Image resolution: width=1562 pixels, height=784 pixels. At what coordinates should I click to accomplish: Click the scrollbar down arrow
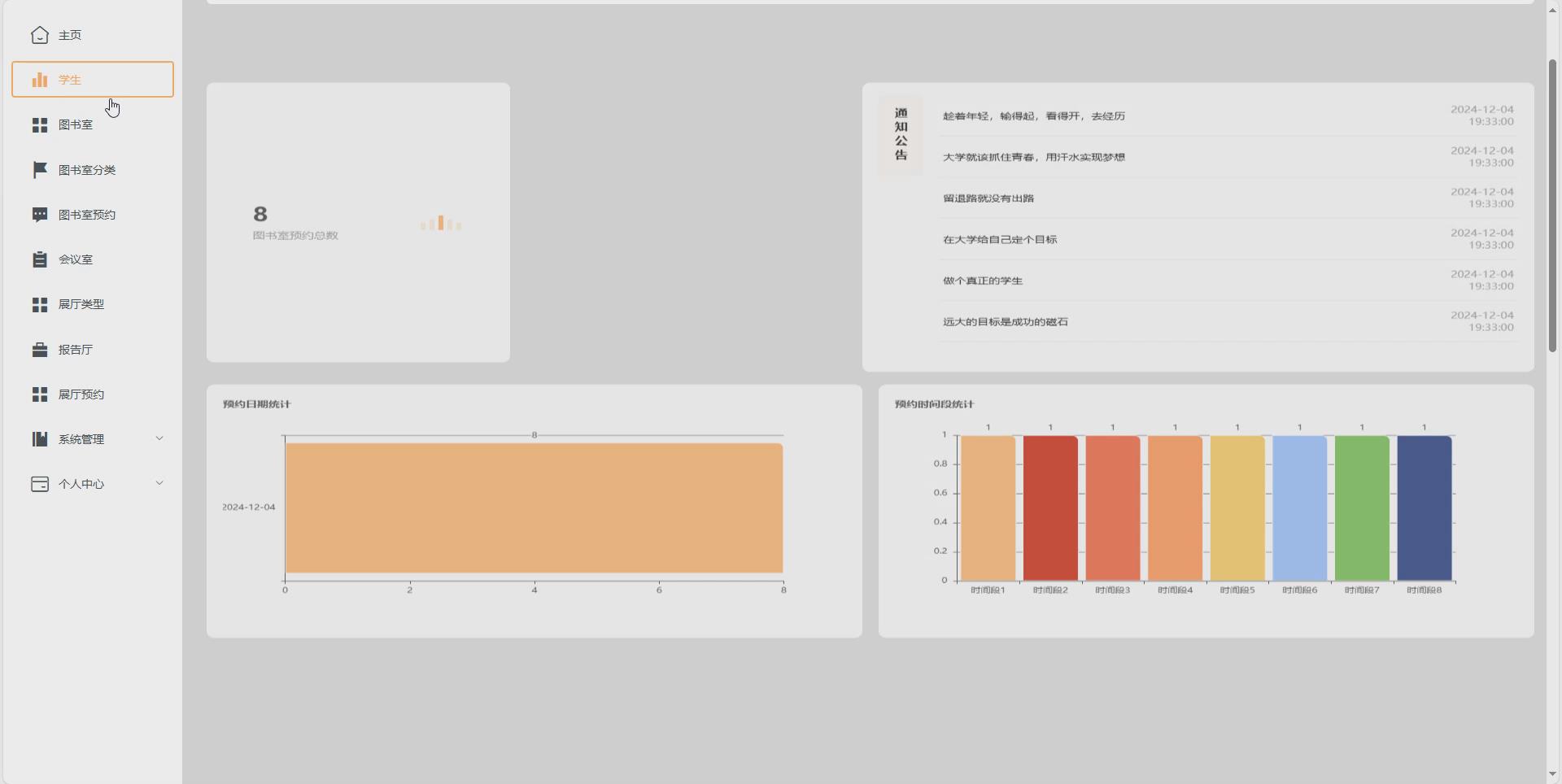coord(1553,774)
